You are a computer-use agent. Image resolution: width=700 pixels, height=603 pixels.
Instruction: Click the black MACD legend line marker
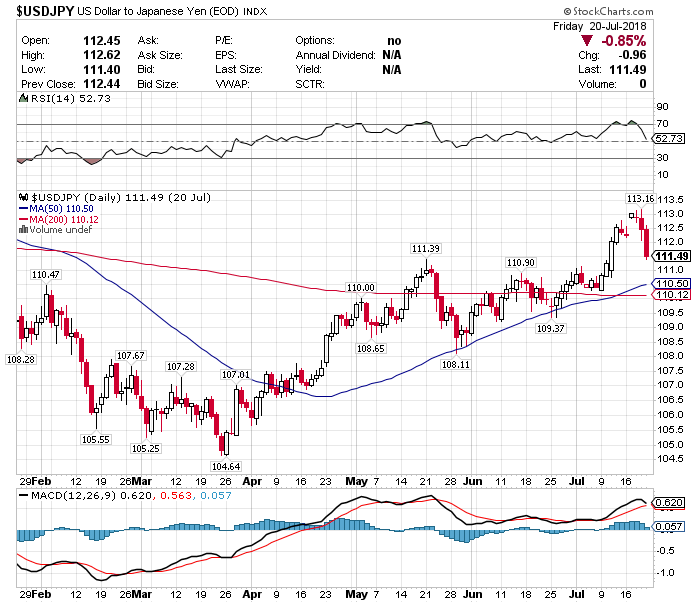pos(23,495)
